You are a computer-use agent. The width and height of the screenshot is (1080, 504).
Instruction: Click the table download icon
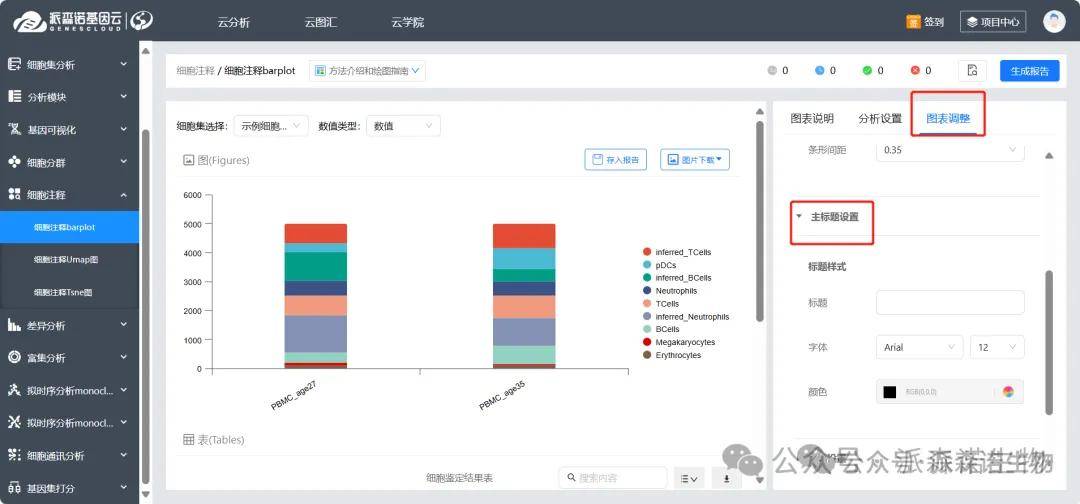tap(727, 478)
